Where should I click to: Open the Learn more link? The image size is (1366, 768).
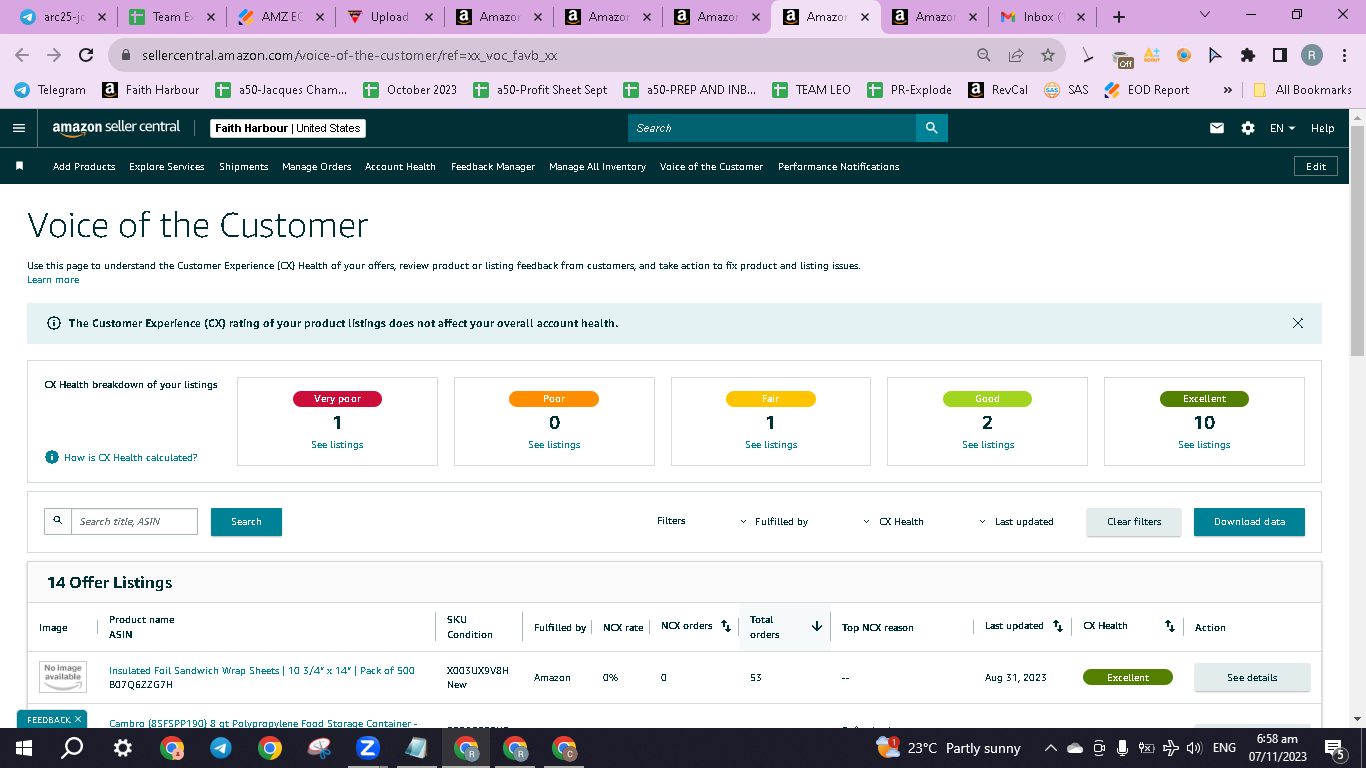53,280
